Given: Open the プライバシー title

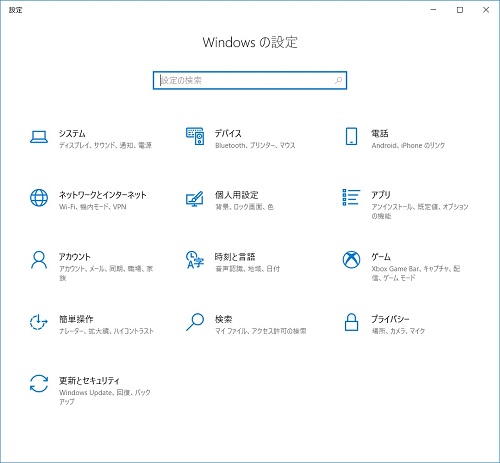Looking at the screenshot, I should [x=390, y=319].
